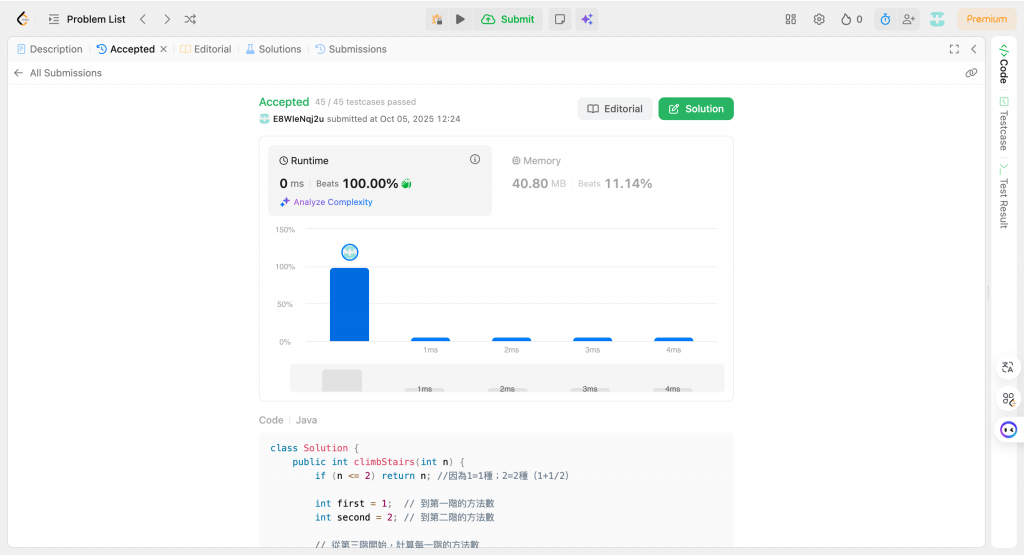Image resolution: width=1024 pixels, height=555 pixels.
Task: Open the AI sparkle assistant icon
Action: pyautogui.click(x=587, y=19)
